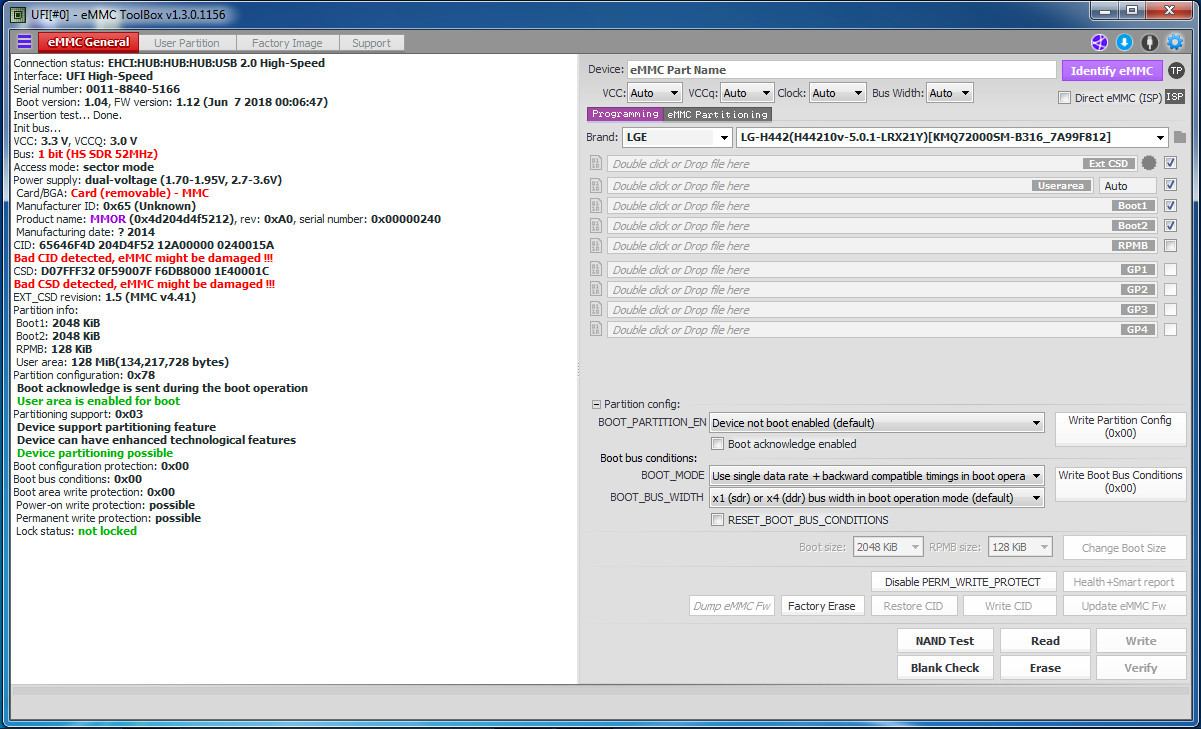Click the binary file icon in GP4 row
Screen dimensions: 1201x729
click(x=596, y=329)
